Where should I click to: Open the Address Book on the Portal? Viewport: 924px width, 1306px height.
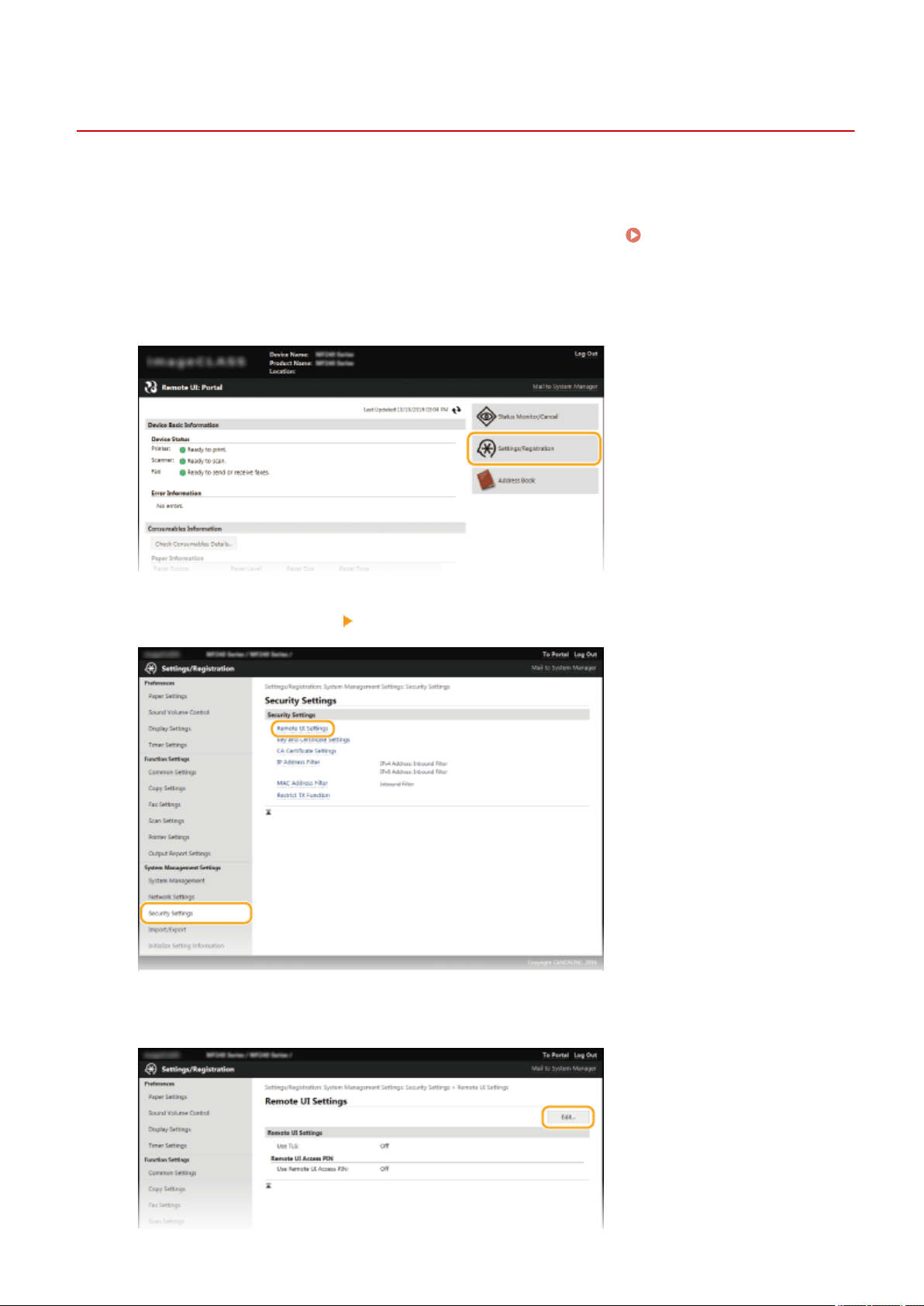[x=535, y=481]
